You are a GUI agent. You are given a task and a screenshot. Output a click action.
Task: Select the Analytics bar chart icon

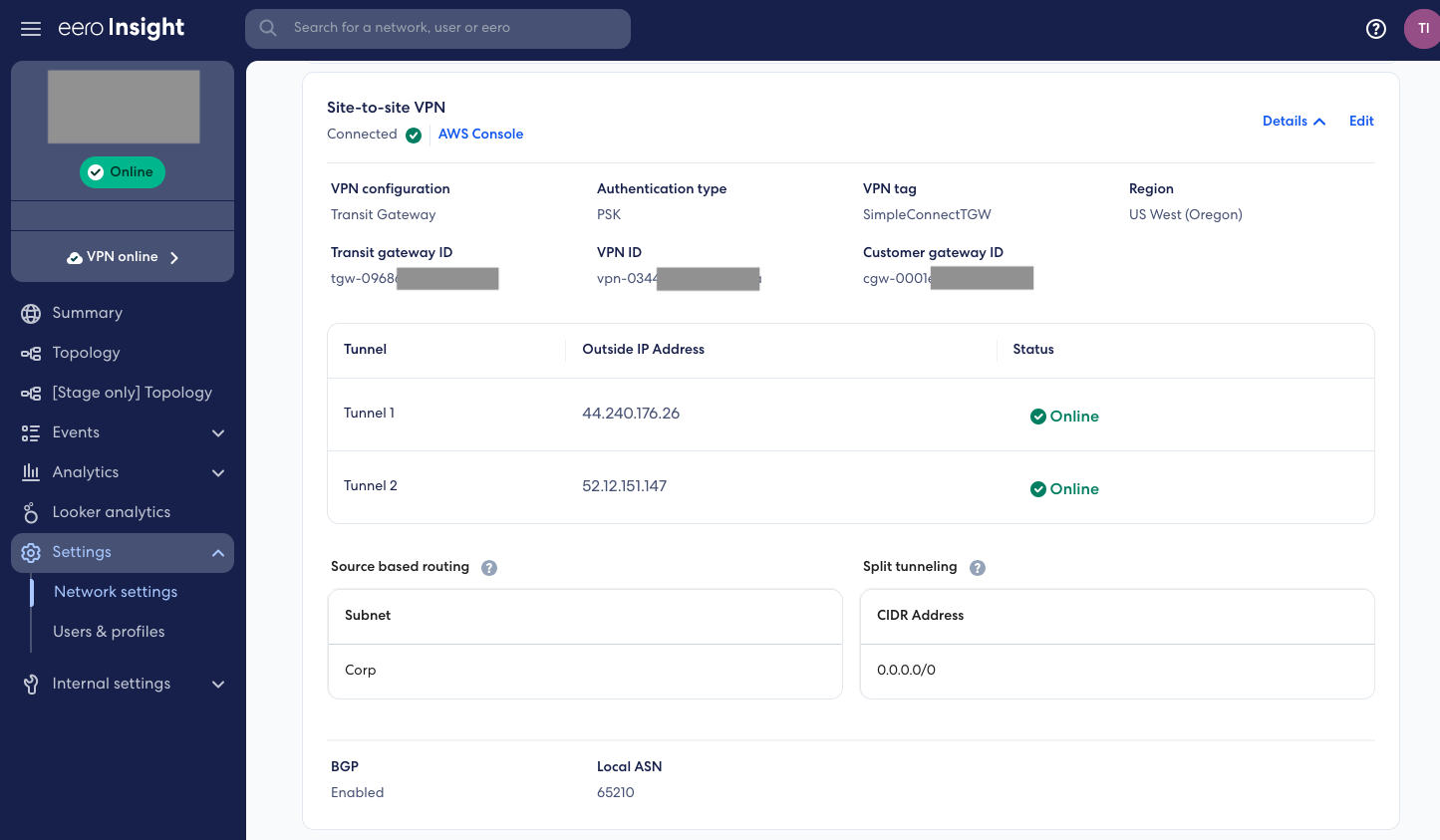point(30,472)
